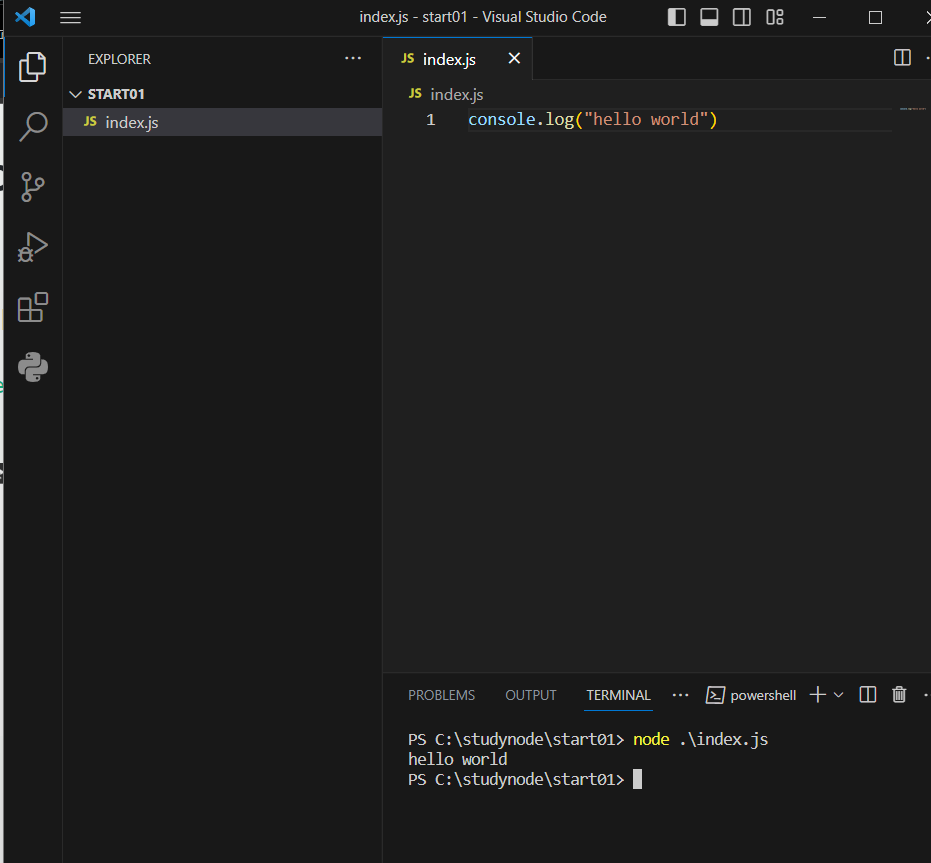The height and width of the screenshot is (863, 931).
Task: Open the Run and Debug view
Action: [33, 247]
